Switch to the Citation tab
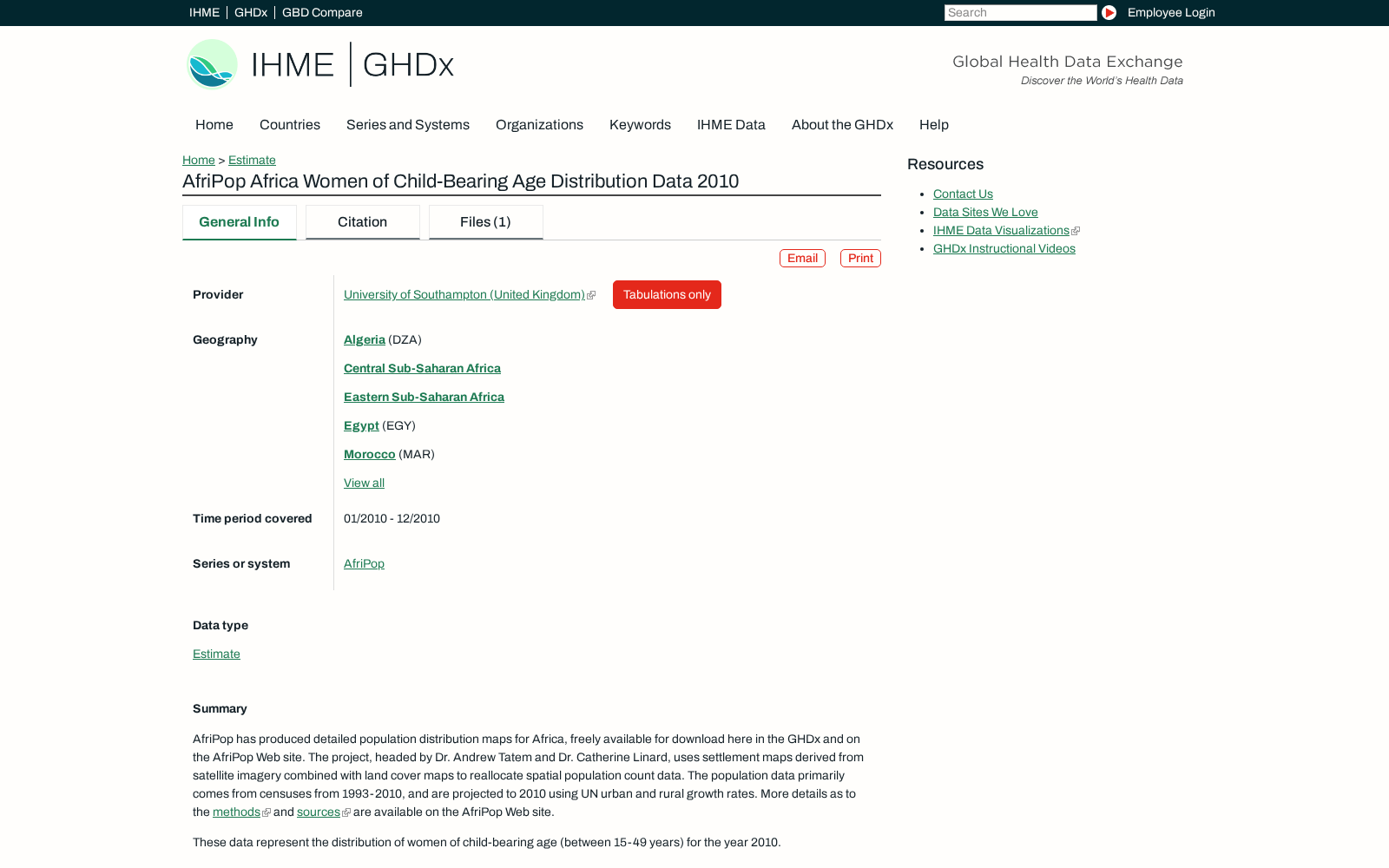This screenshot has height=868, width=1389. (363, 222)
